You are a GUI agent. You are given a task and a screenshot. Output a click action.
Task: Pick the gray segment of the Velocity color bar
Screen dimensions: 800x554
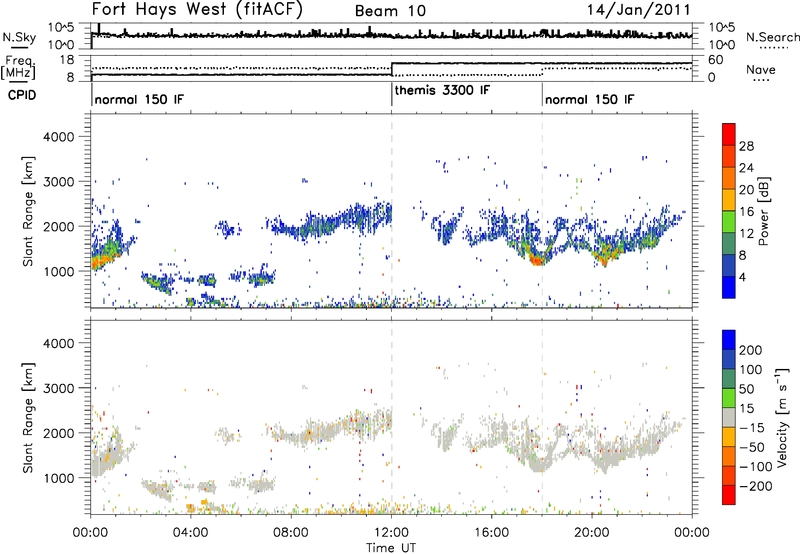coord(729,418)
